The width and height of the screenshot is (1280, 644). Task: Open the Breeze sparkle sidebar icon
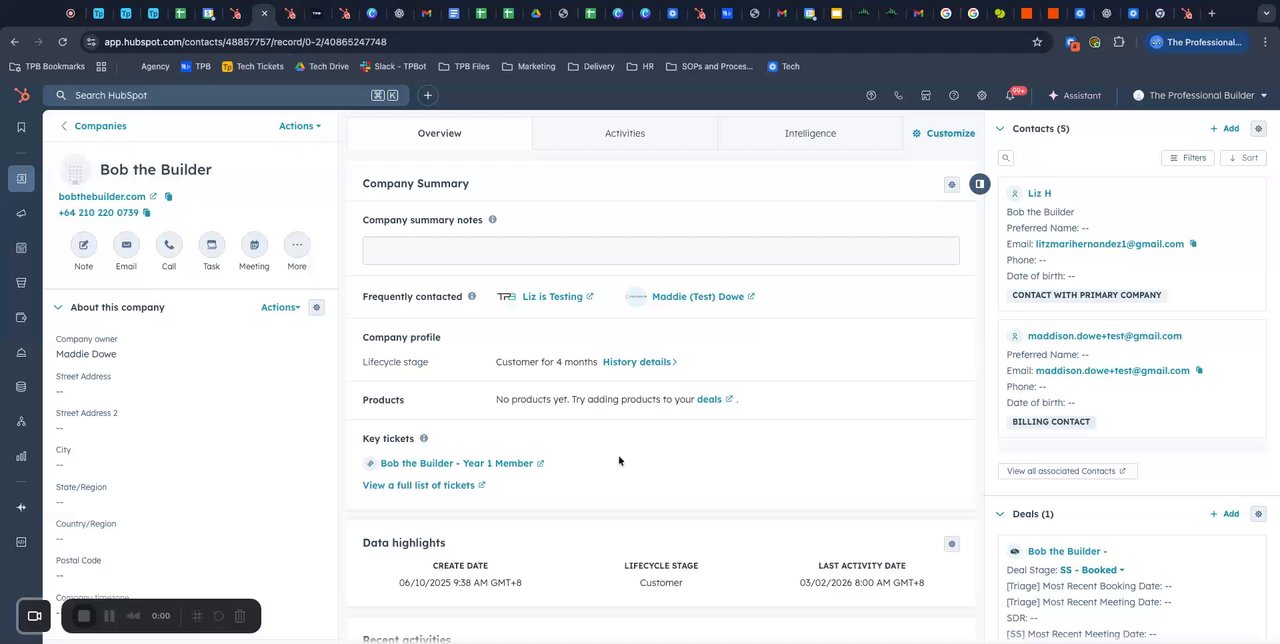click(21, 507)
